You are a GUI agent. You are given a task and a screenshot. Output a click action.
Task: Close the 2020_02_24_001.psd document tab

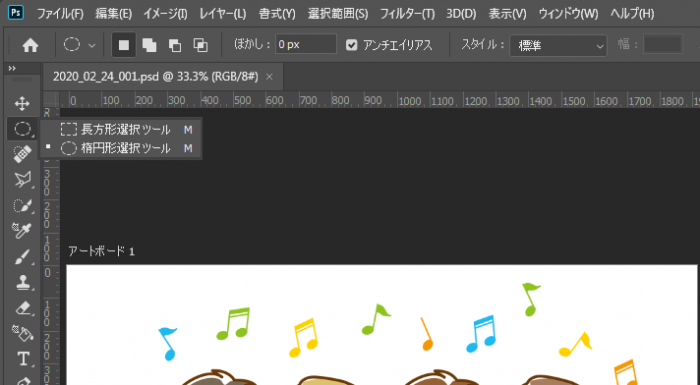point(269,77)
